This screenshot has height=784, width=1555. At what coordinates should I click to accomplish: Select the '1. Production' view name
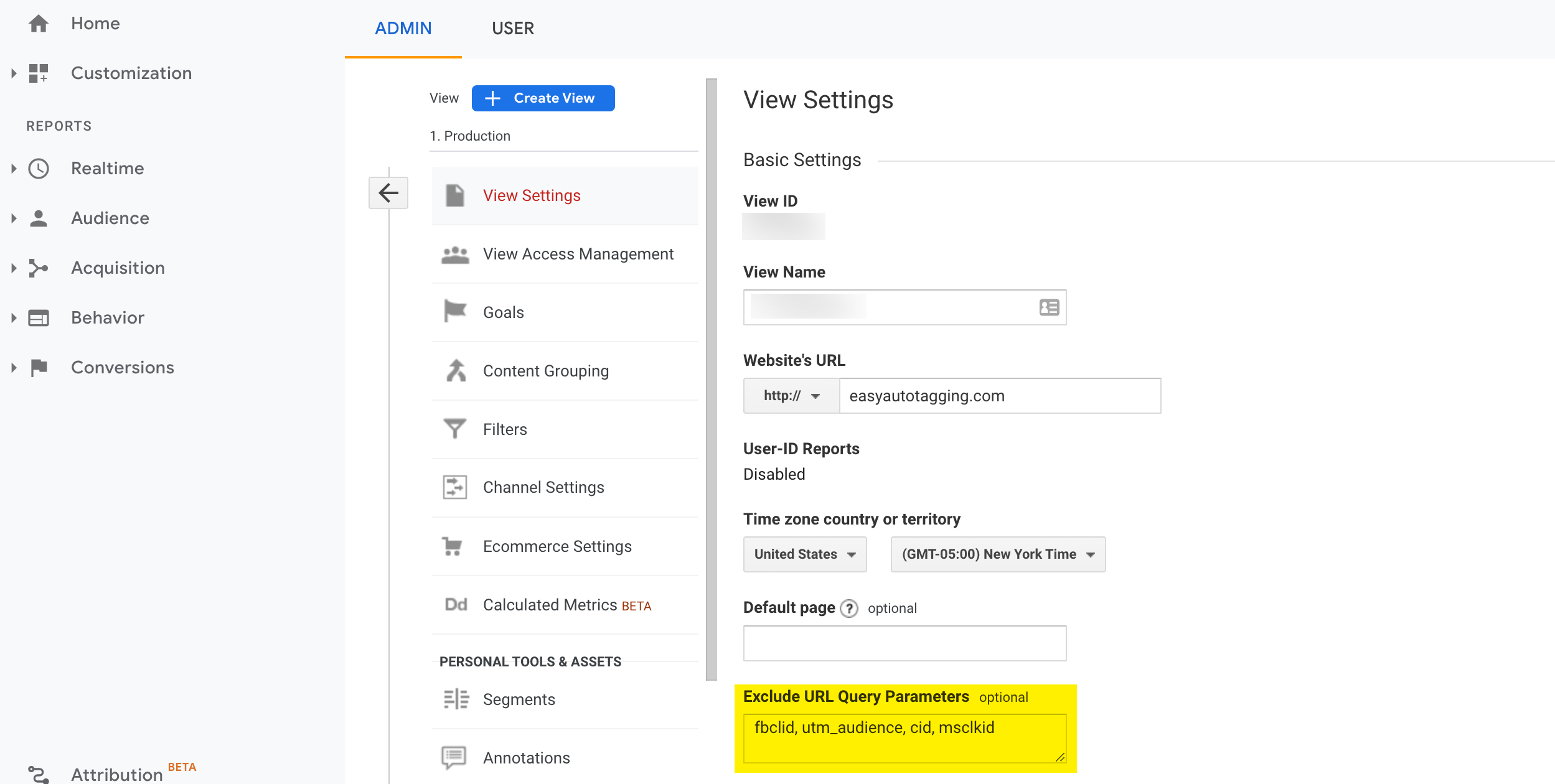[470, 136]
